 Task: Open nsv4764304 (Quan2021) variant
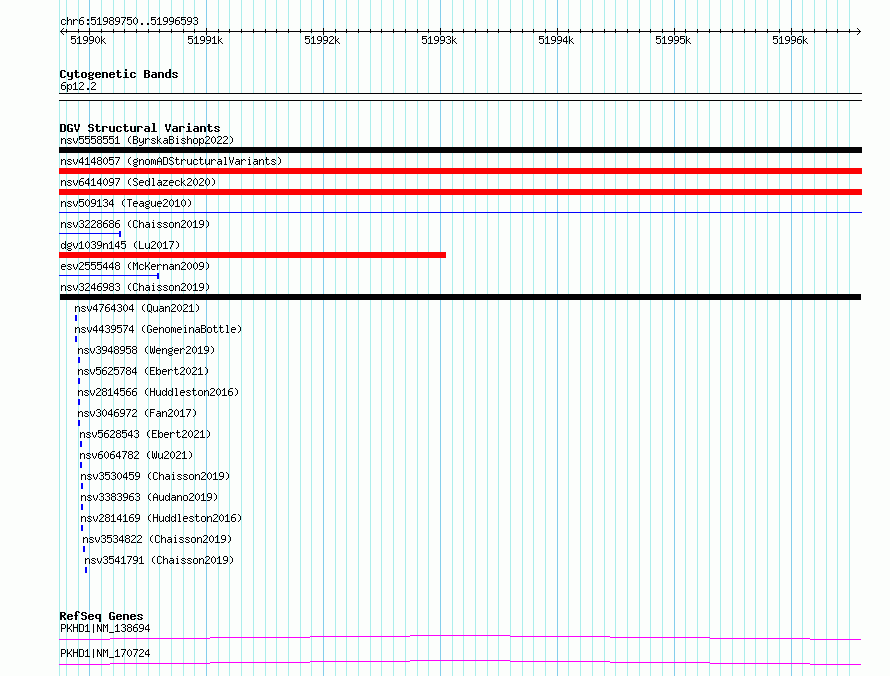tap(137, 308)
